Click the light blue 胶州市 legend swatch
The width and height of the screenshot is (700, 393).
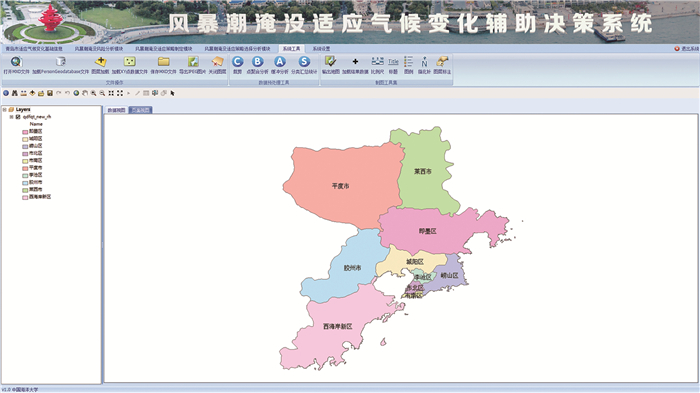tap(25, 183)
